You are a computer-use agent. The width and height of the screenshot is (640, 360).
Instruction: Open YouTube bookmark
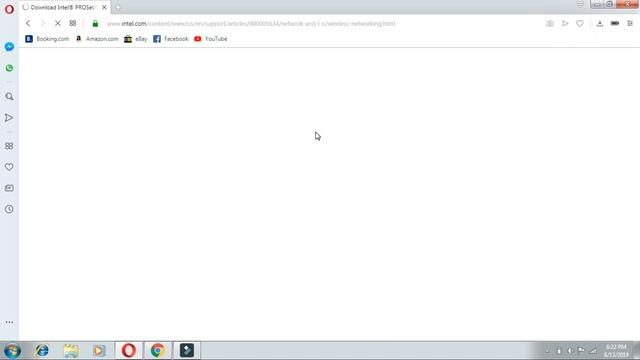[211, 39]
